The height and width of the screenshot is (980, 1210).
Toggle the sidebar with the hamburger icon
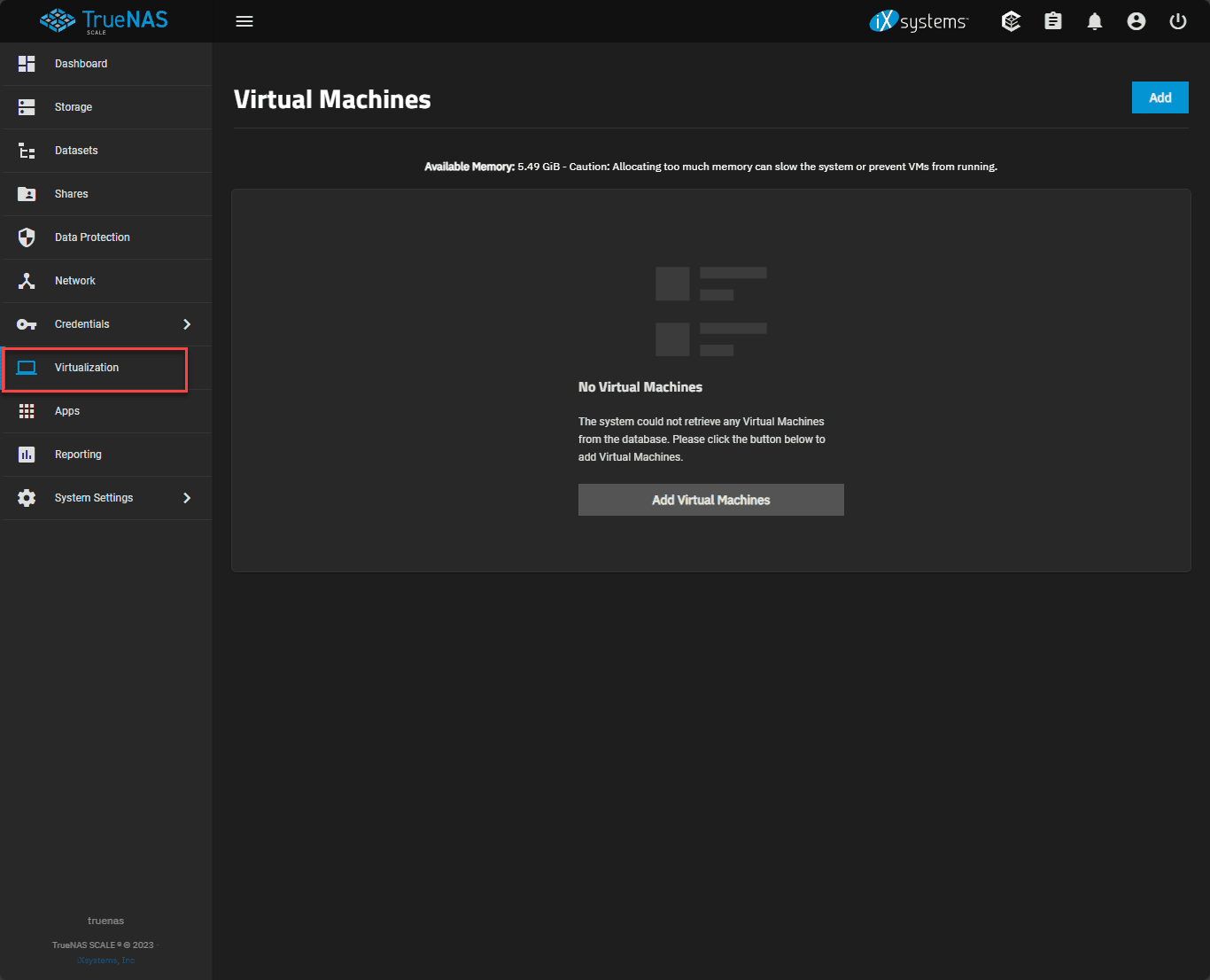tap(244, 20)
